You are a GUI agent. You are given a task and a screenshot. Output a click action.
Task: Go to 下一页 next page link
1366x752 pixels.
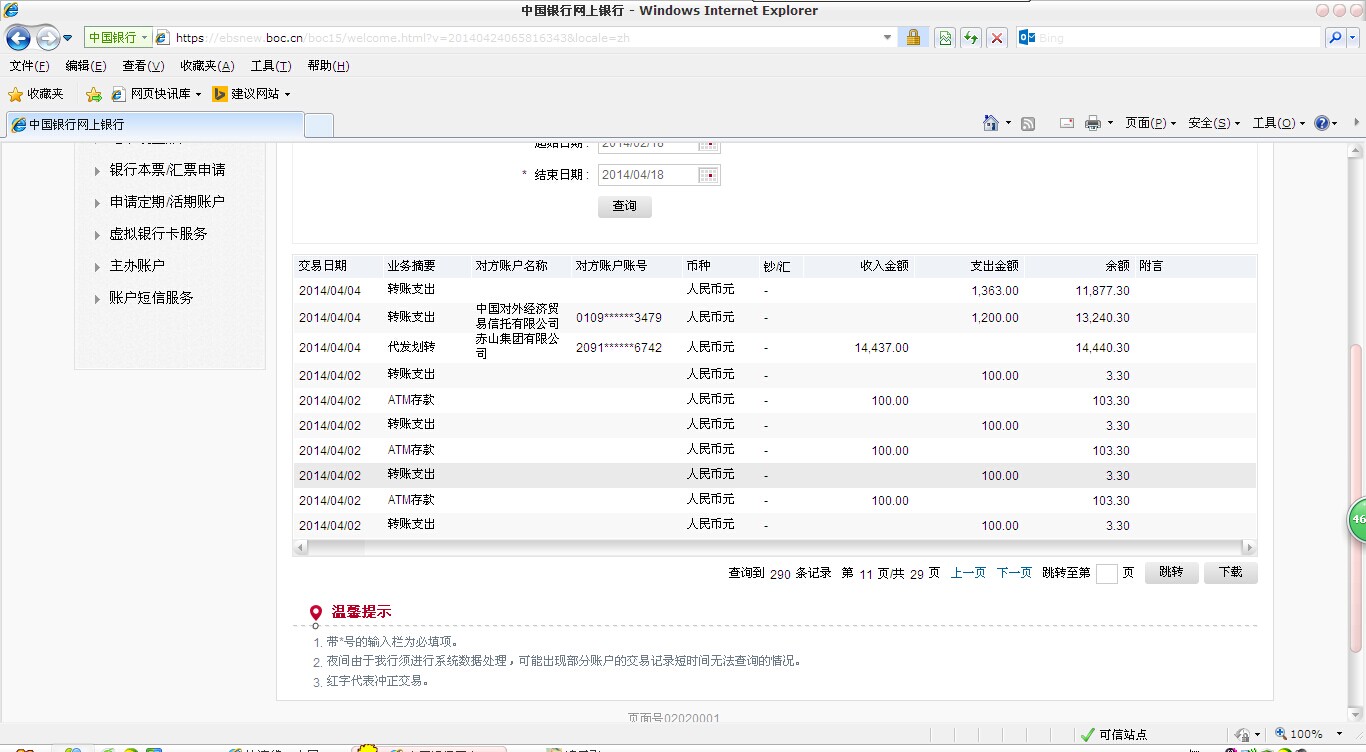1014,573
